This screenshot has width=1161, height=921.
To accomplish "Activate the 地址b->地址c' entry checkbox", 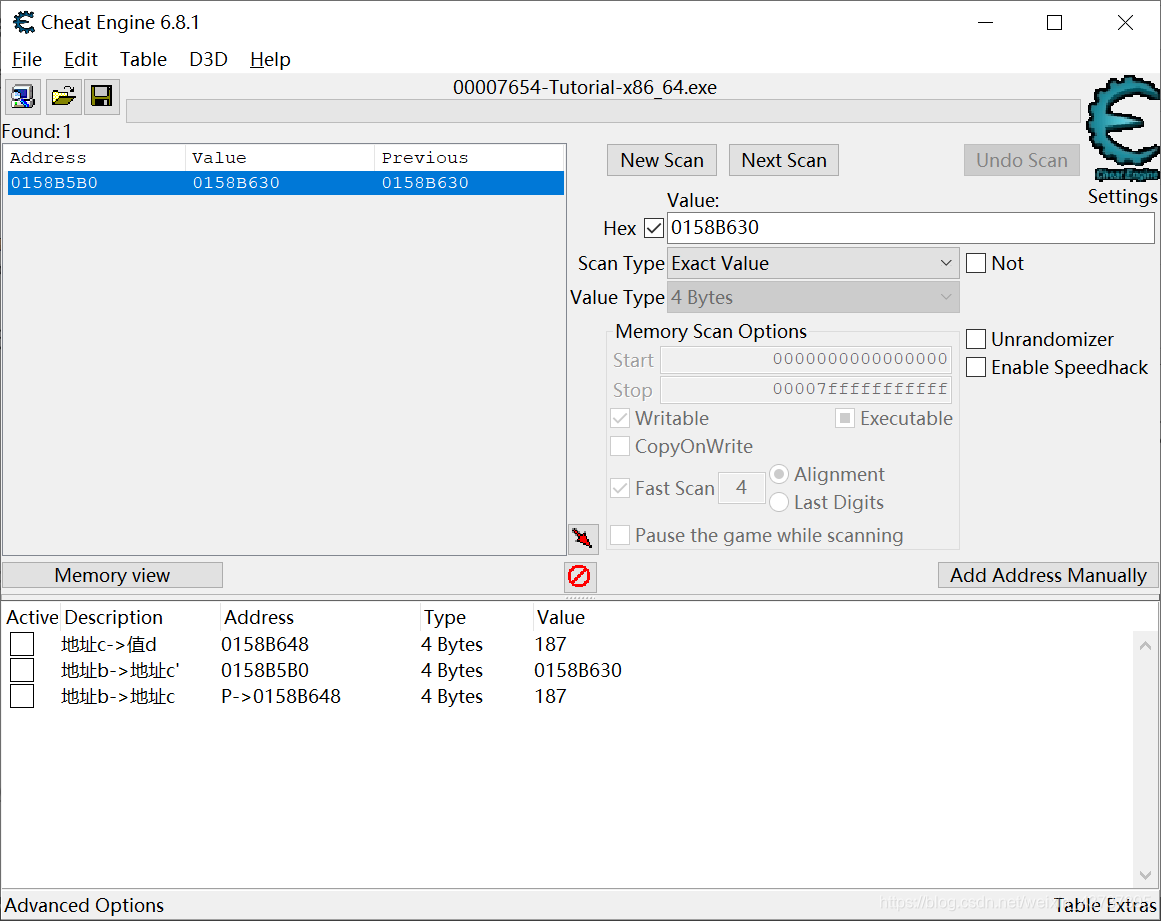I will click(x=22, y=670).
